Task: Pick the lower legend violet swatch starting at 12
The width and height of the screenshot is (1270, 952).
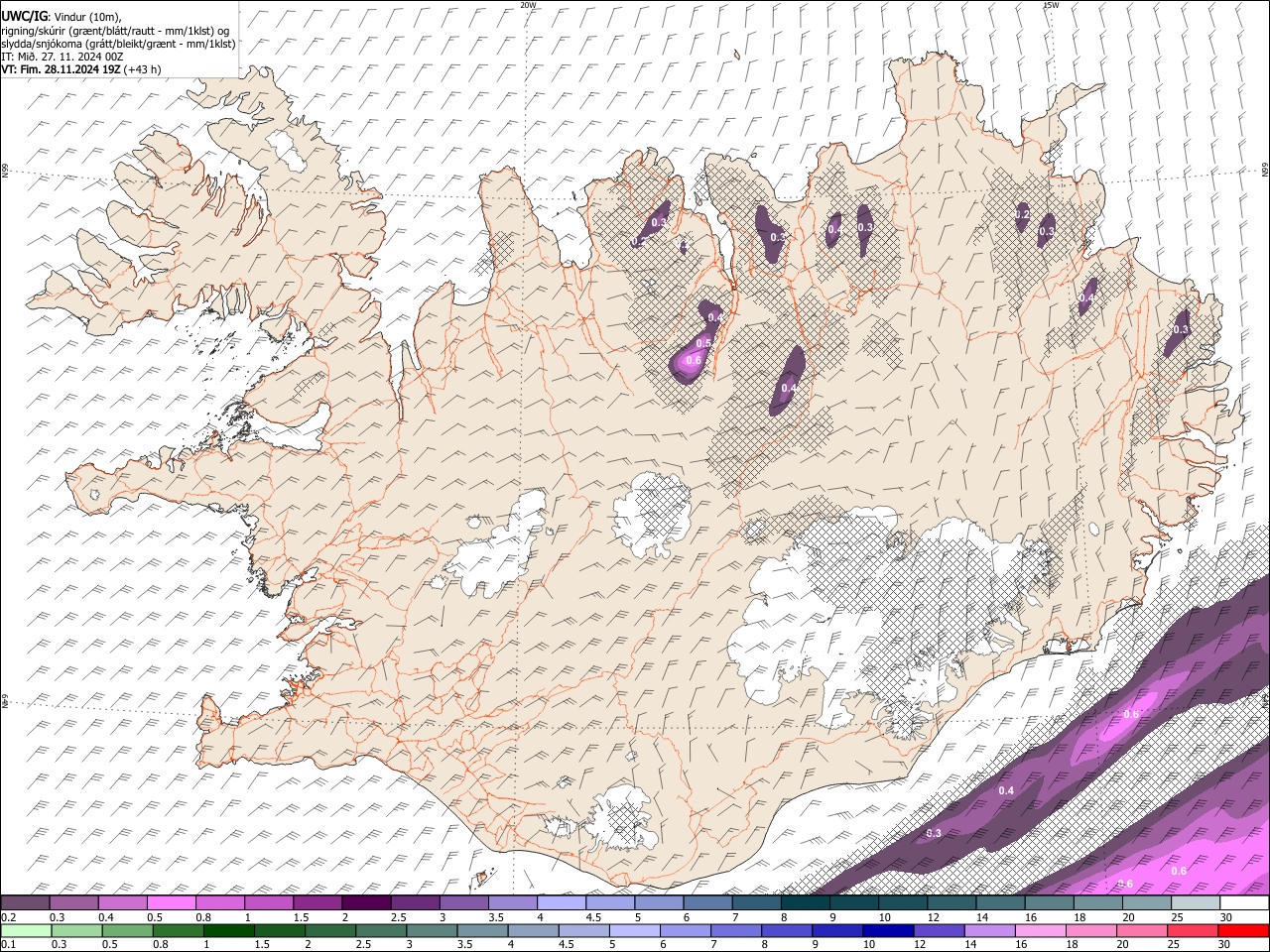Action: 938,930
